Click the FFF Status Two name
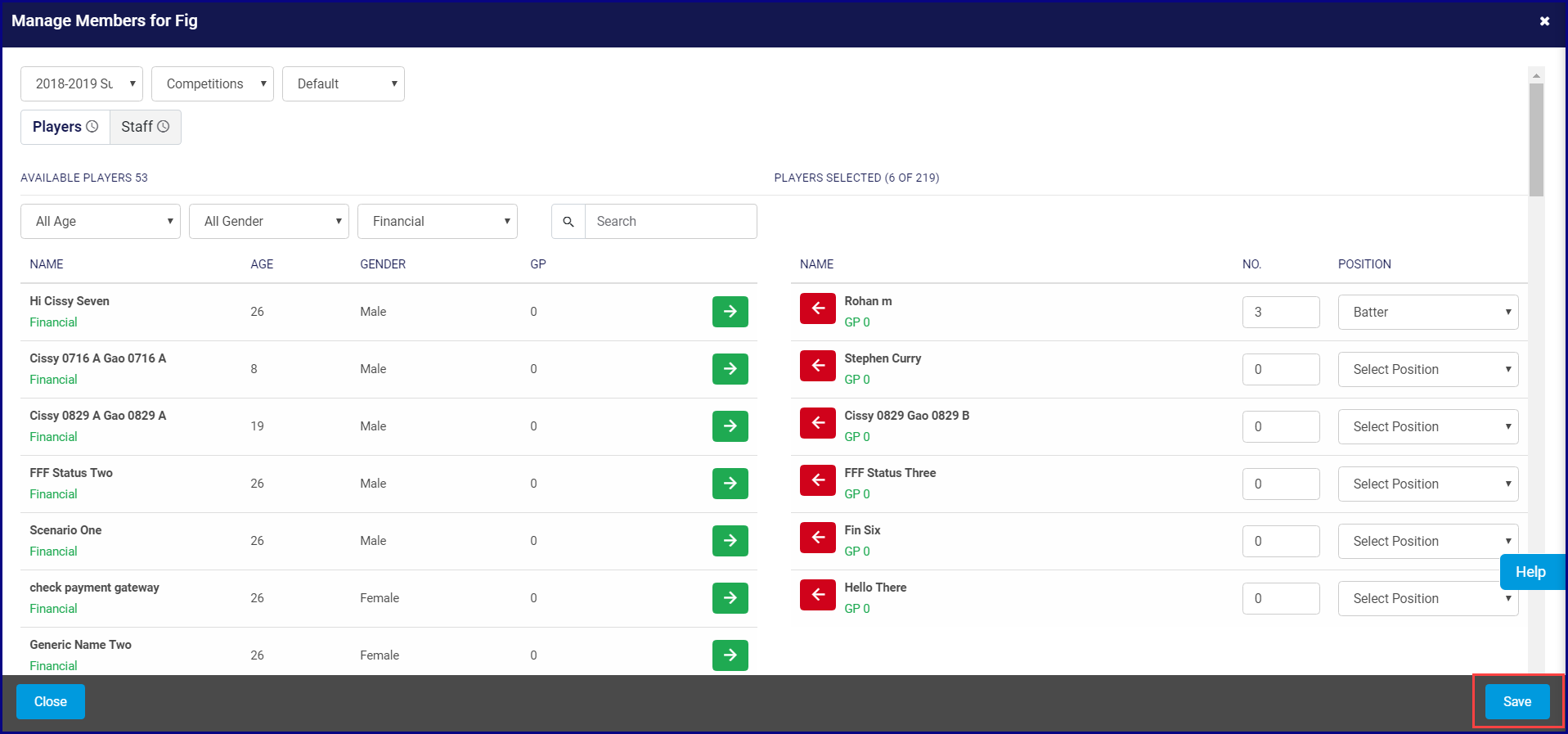 coord(71,473)
